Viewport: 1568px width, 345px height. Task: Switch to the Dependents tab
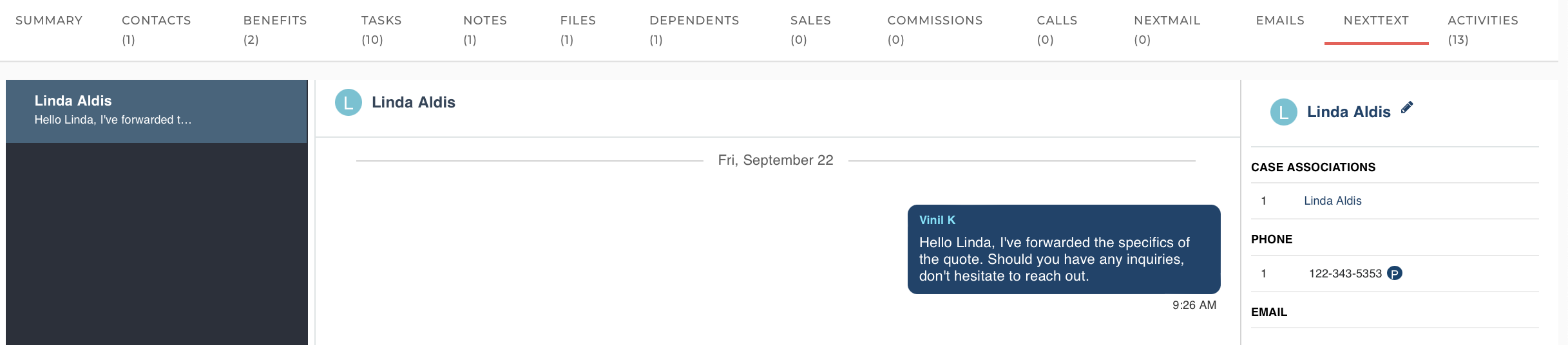(694, 30)
